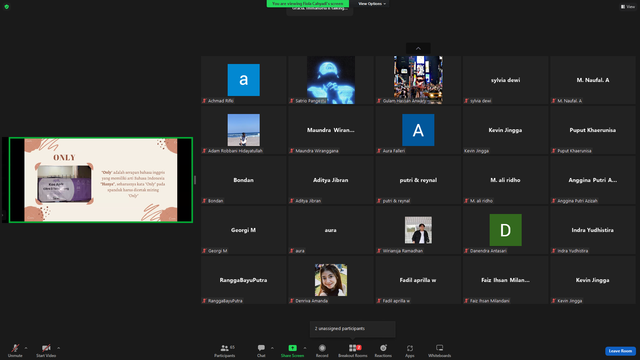Click the Unmute microphone icon
The width and height of the screenshot is (640, 360).
[x=15, y=348]
